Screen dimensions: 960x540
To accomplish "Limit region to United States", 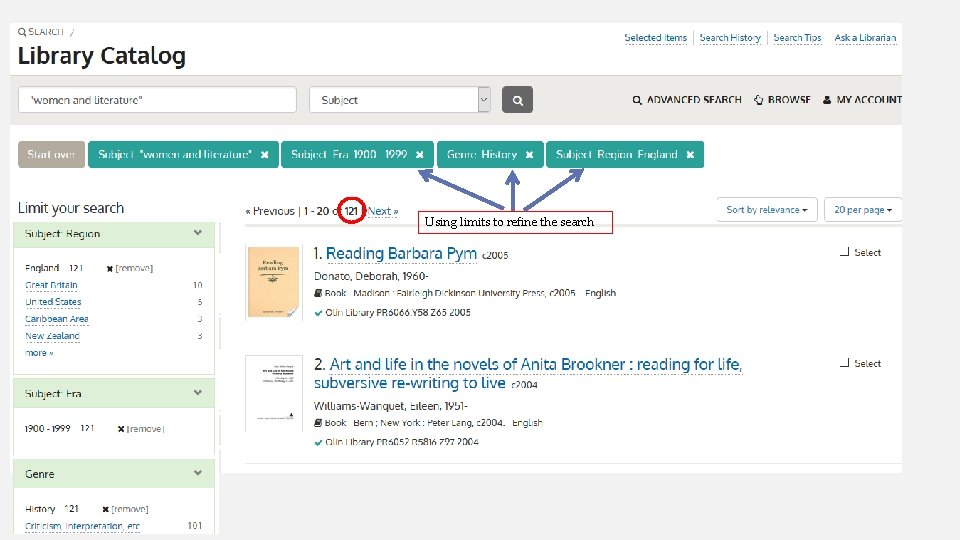I will pos(53,302).
